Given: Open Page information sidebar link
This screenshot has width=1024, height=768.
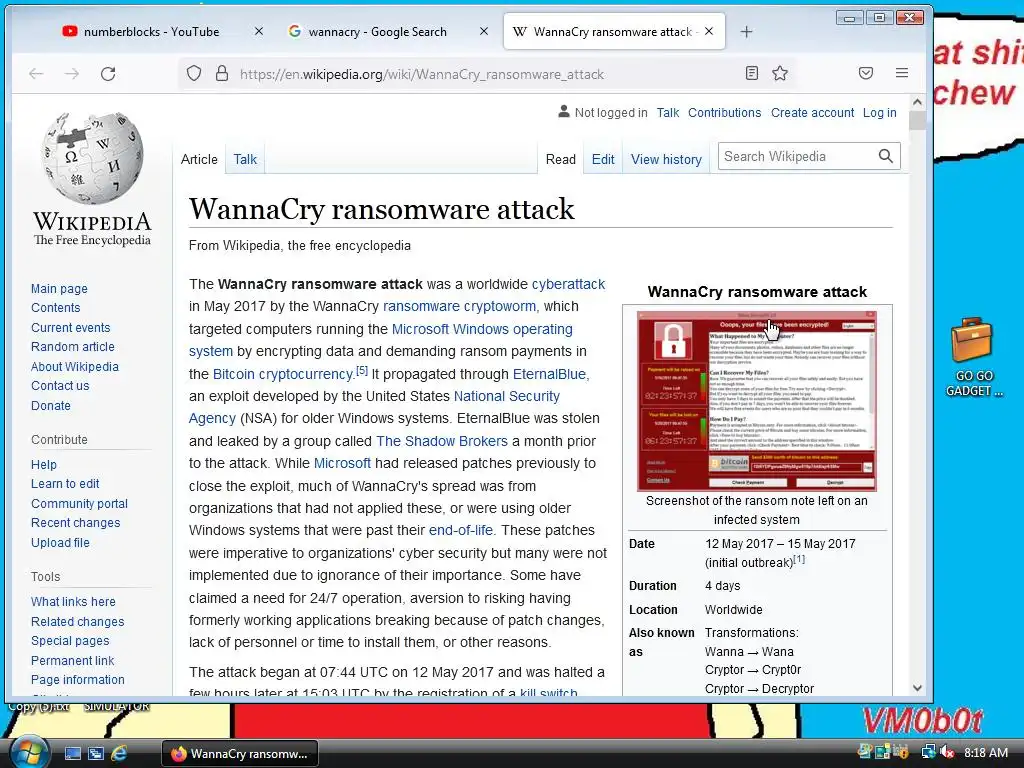Looking at the screenshot, I should pos(78,680).
